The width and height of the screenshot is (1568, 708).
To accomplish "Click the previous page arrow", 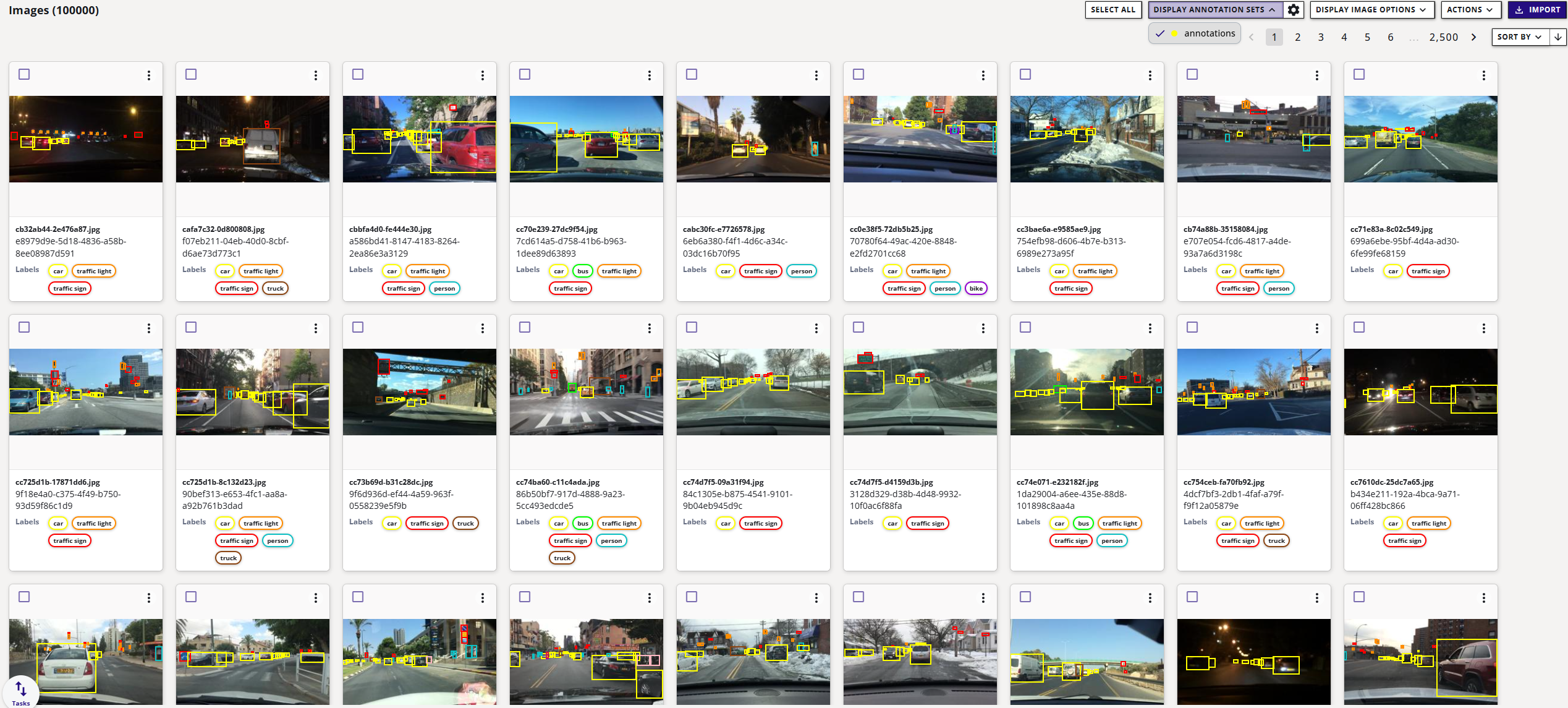I will 1252,36.
